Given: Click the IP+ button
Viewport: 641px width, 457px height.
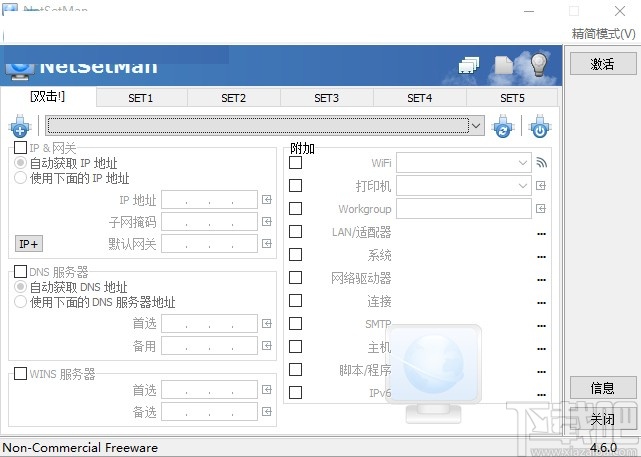Looking at the screenshot, I should pos(29,244).
